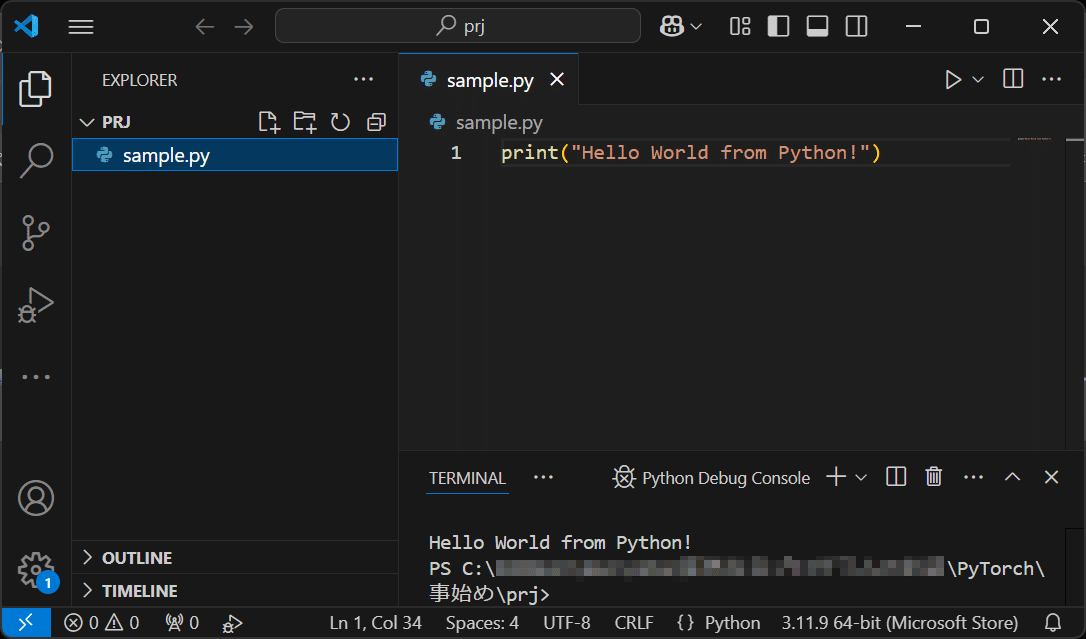
Task: Run the sample.py file
Action: point(951,79)
